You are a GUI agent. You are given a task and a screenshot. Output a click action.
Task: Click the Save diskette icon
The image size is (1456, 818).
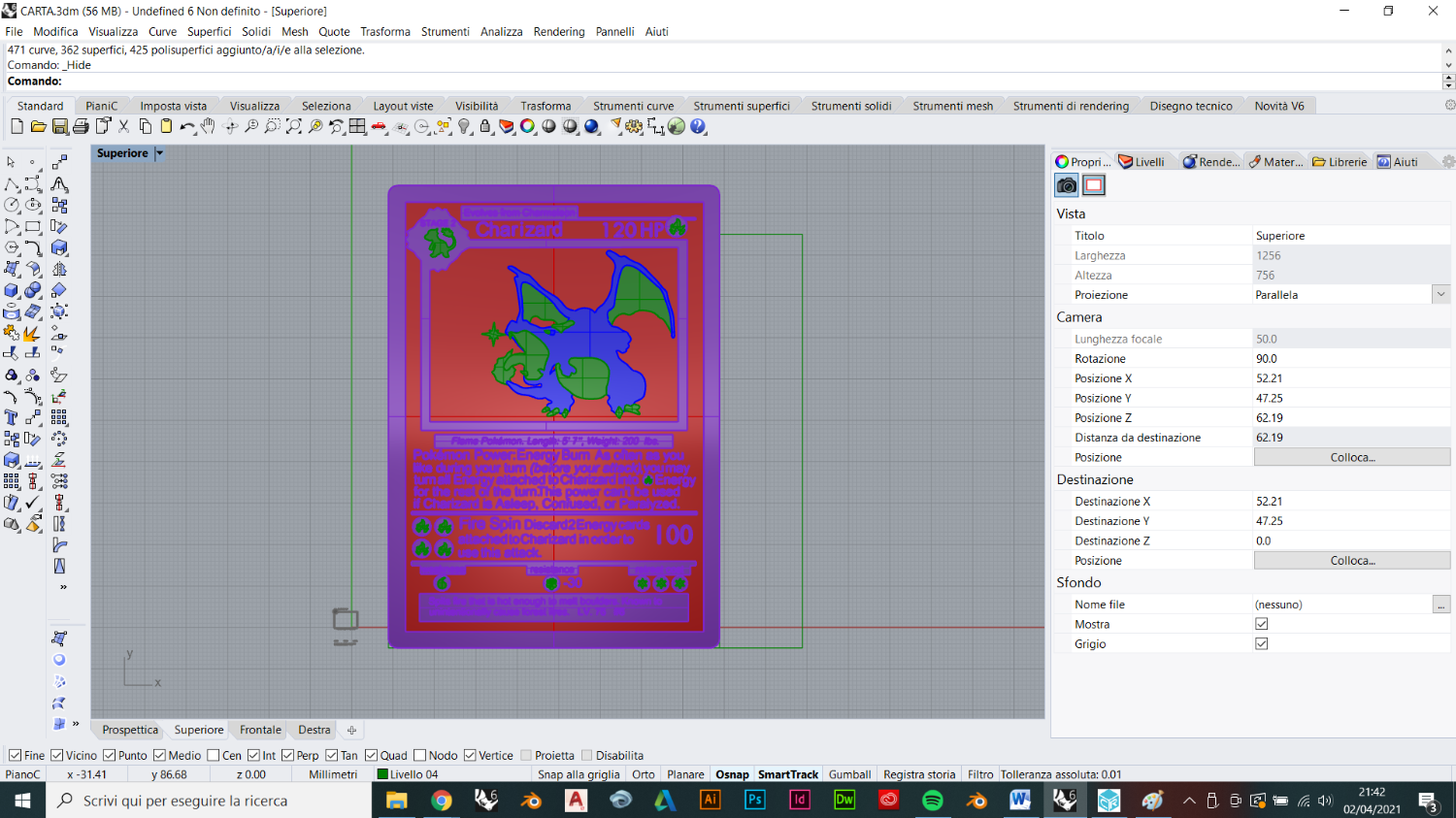pyautogui.click(x=59, y=126)
